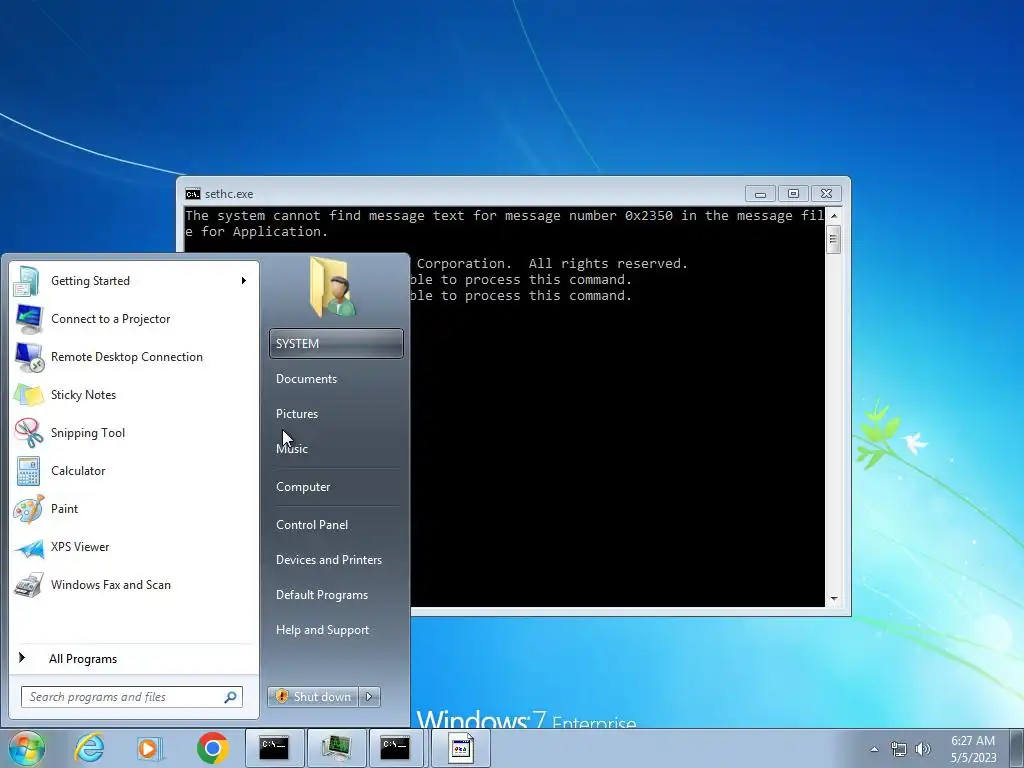Open the notepad-style taskbar icon
The image size is (1024, 768).
pyautogui.click(x=460, y=748)
